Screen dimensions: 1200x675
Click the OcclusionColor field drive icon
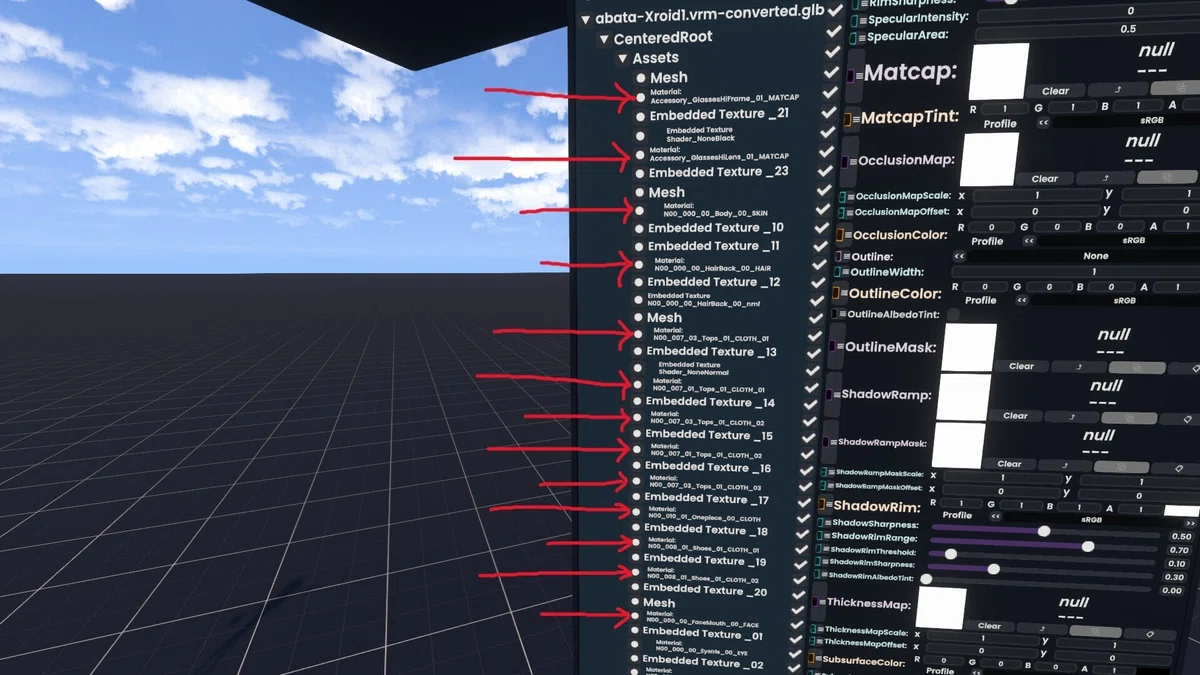point(842,236)
